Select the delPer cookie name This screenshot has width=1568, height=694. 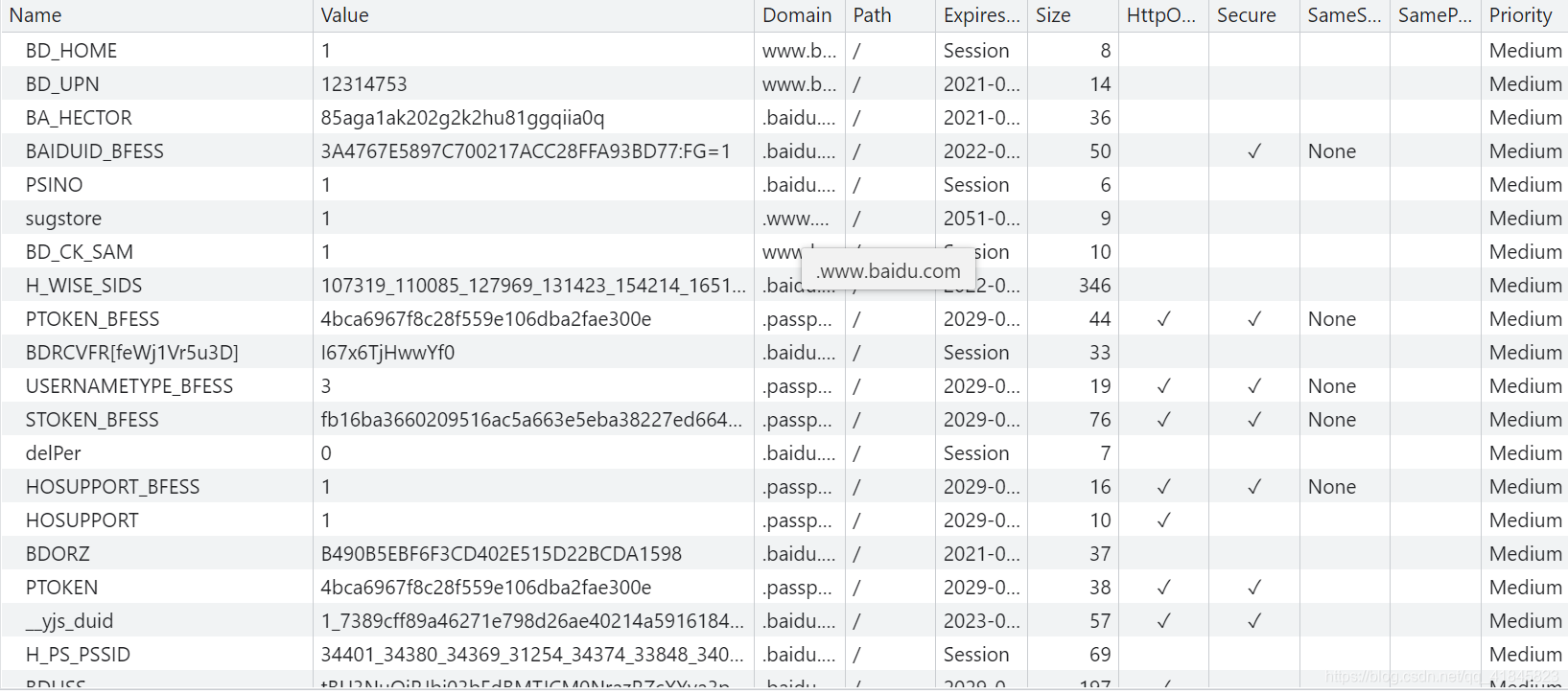point(53,453)
